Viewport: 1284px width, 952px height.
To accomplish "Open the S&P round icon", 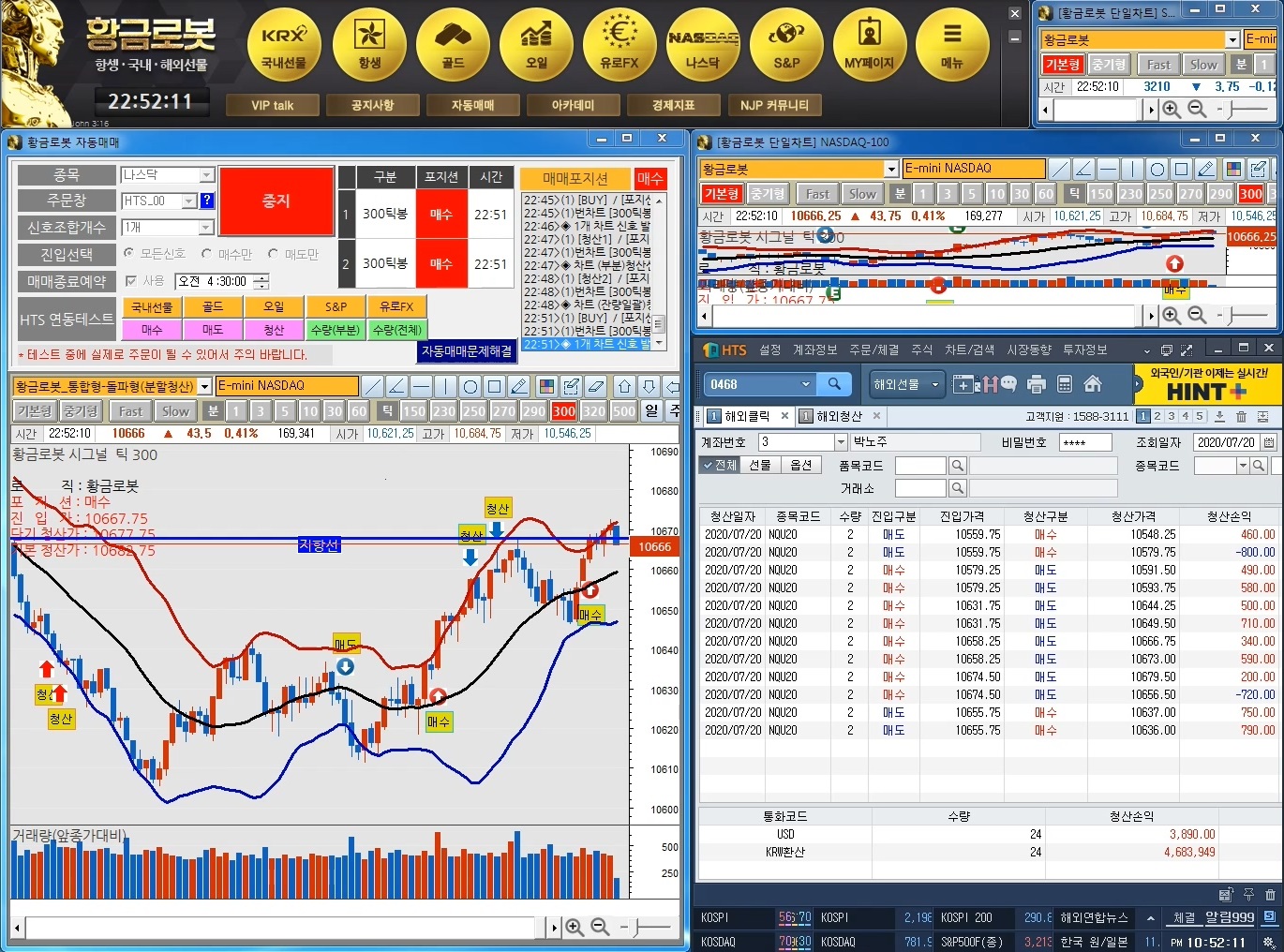I will click(786, 45).
